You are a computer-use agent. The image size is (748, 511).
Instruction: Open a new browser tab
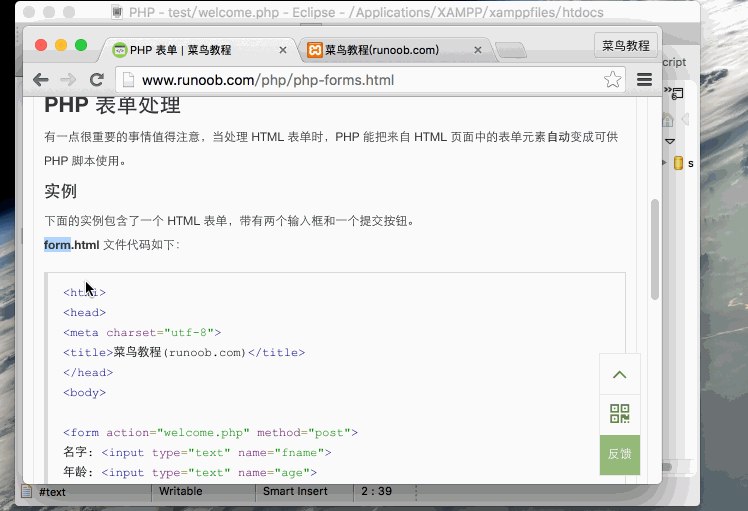pos(510,50)
